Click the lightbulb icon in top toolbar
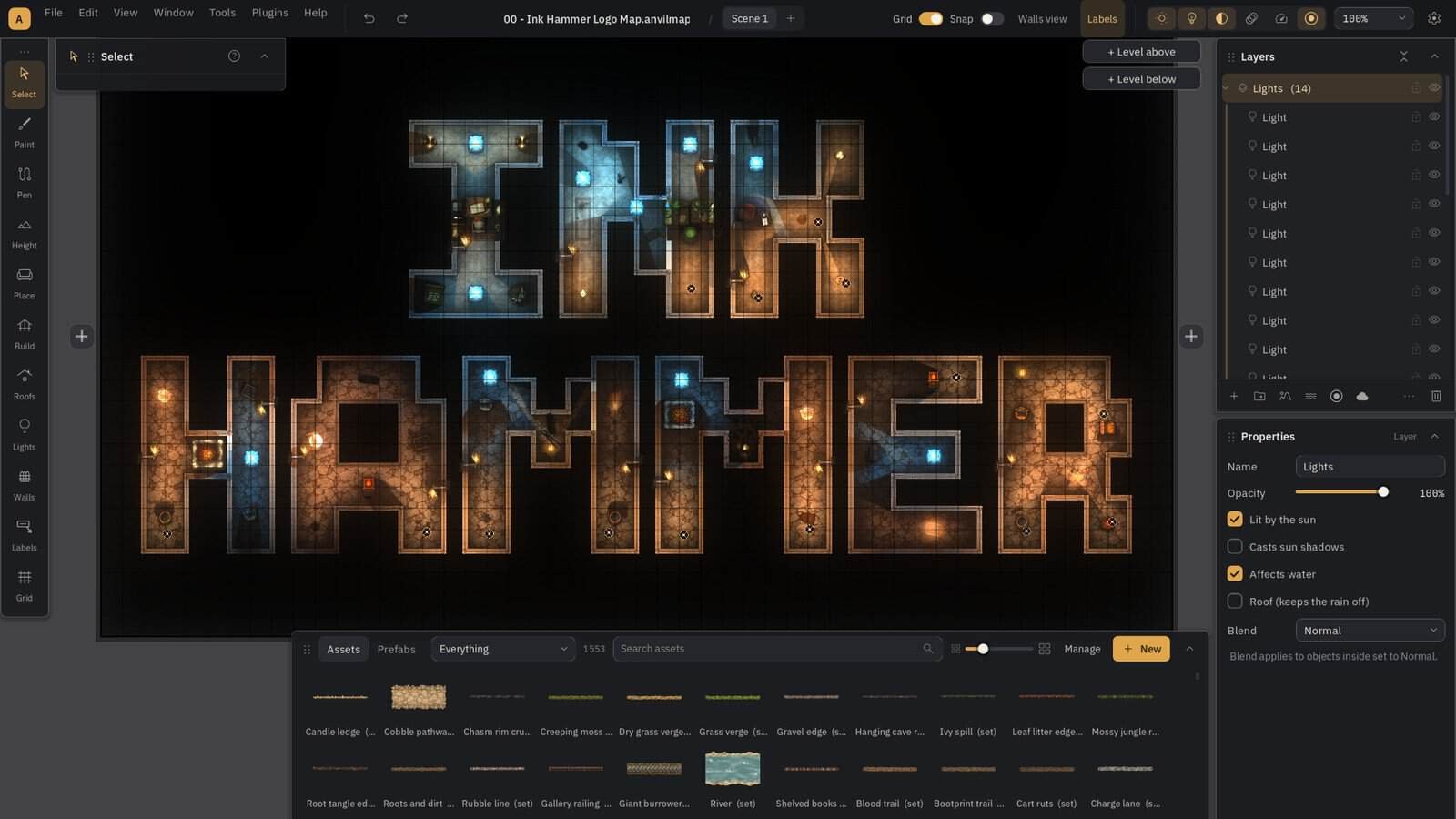 (1191, 18)
